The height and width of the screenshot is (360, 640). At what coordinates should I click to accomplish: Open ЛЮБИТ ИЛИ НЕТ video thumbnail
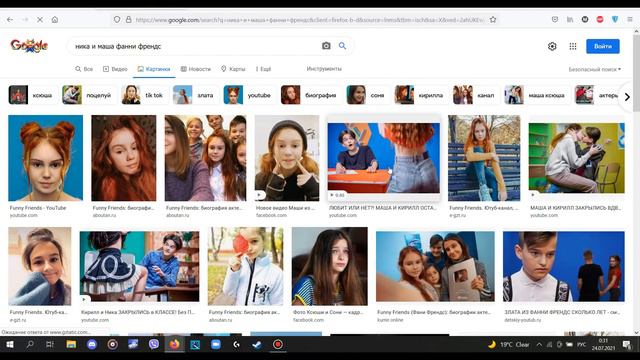pos(384,158)
